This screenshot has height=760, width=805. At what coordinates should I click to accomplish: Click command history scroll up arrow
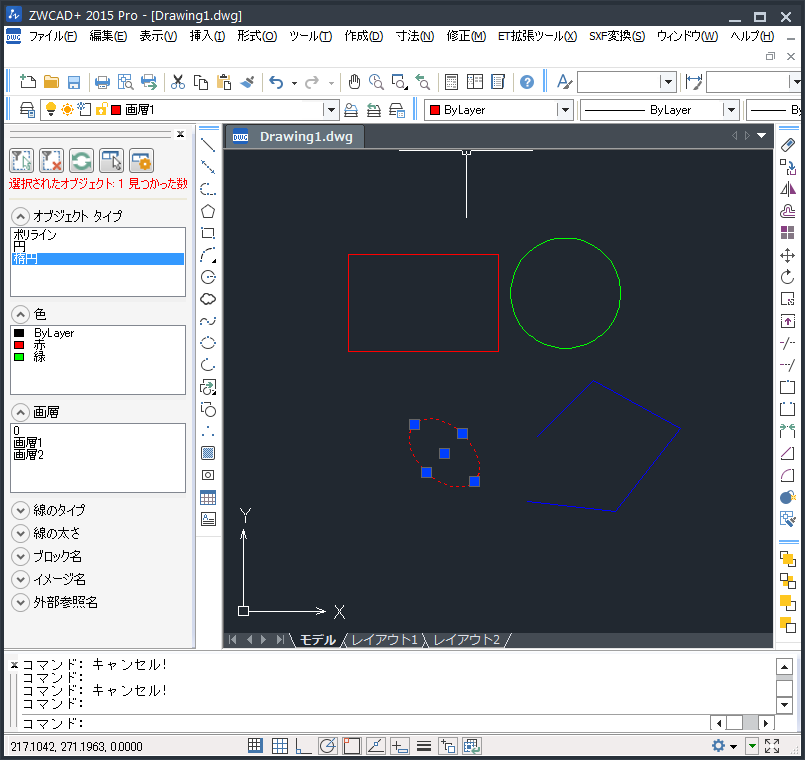(x=784, y=667)
